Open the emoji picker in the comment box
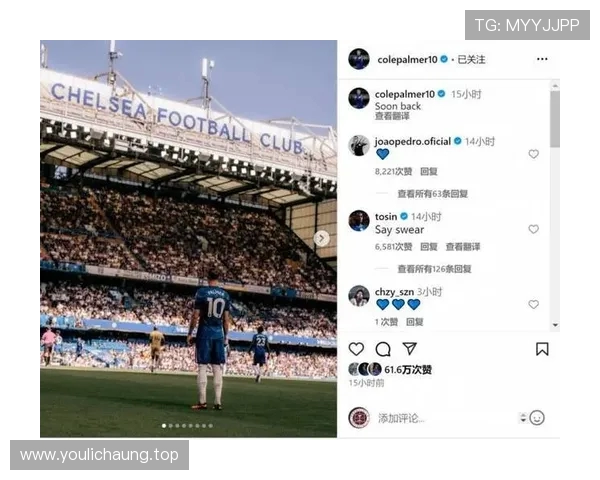 [x=537, y=418]
